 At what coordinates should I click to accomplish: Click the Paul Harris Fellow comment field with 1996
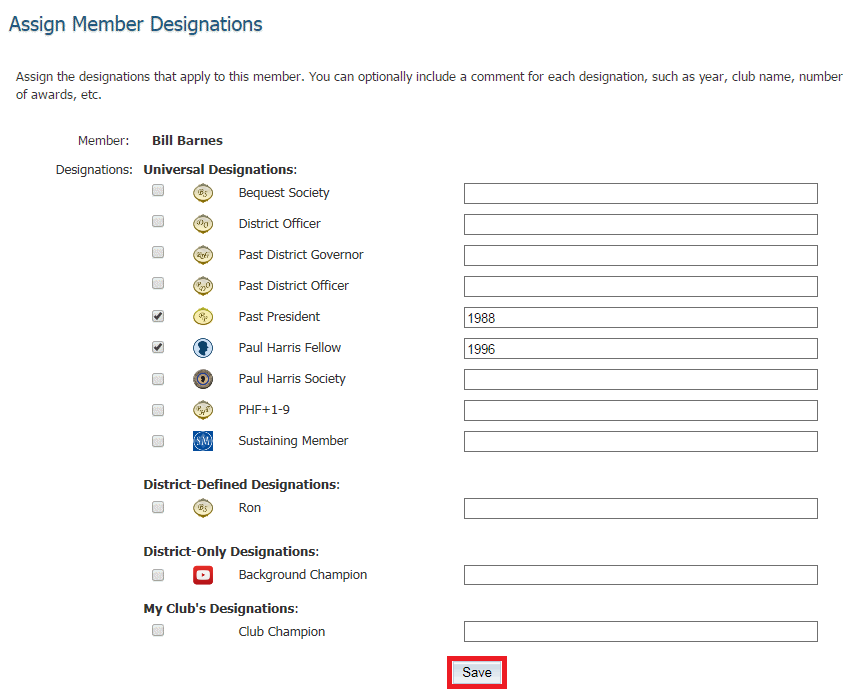point(640,349)
